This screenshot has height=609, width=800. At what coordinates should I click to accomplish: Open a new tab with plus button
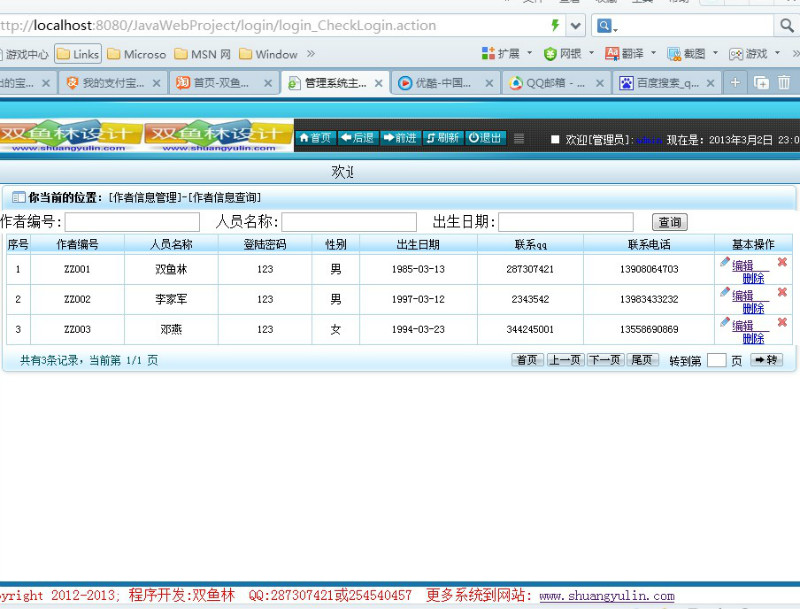pos(735,83)
